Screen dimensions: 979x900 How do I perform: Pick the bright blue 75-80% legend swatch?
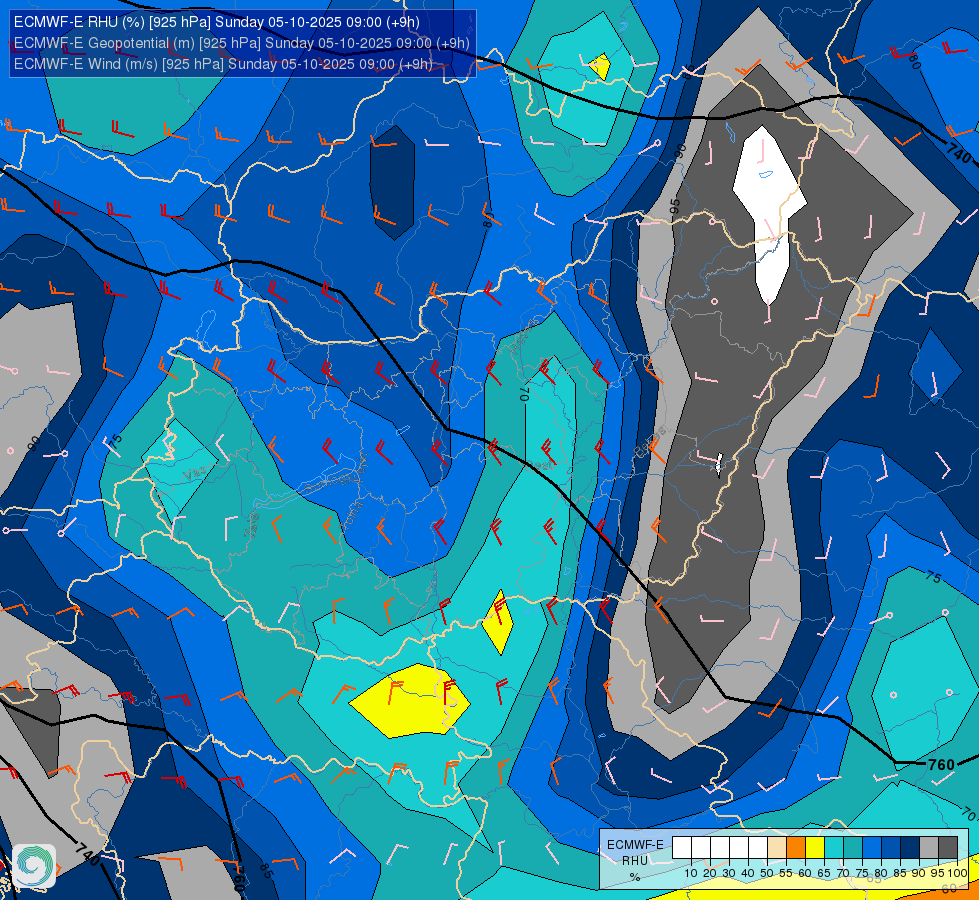coord(872,847)
